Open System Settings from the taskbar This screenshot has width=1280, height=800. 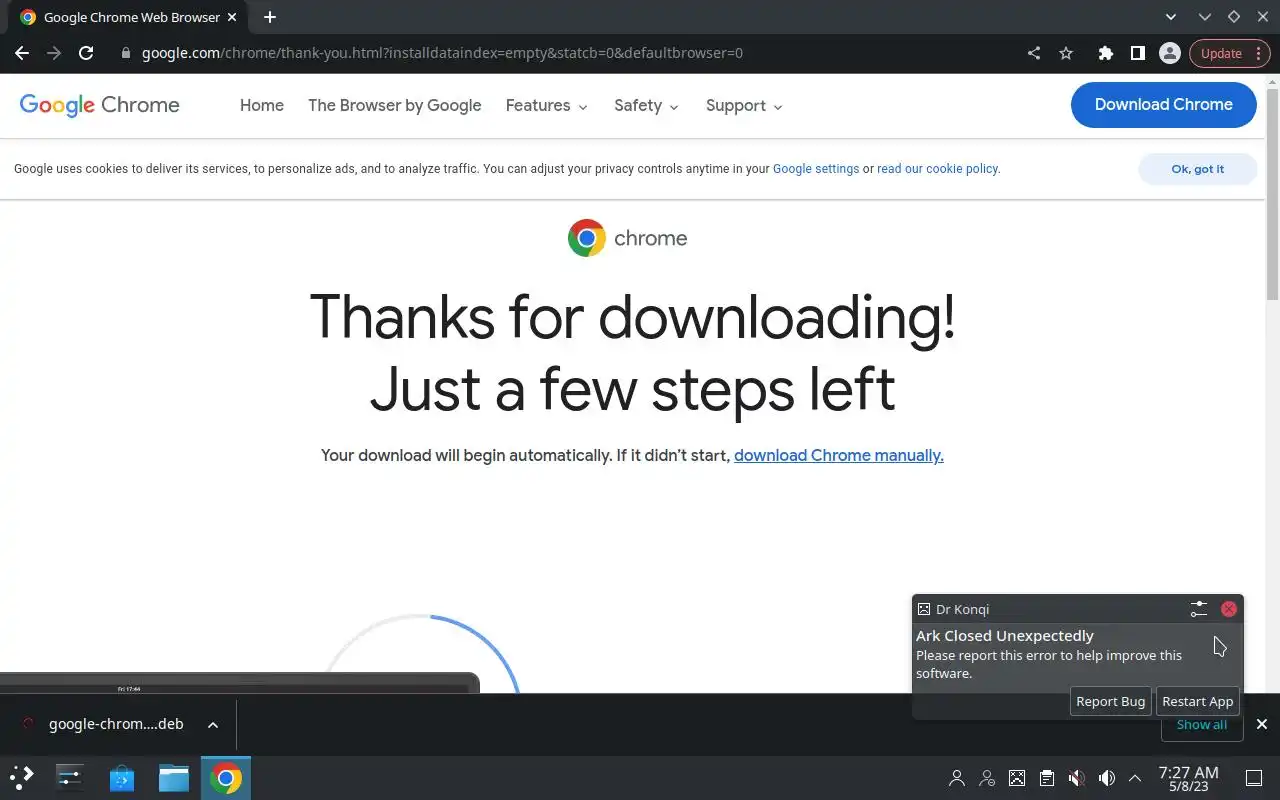point(70,777)
